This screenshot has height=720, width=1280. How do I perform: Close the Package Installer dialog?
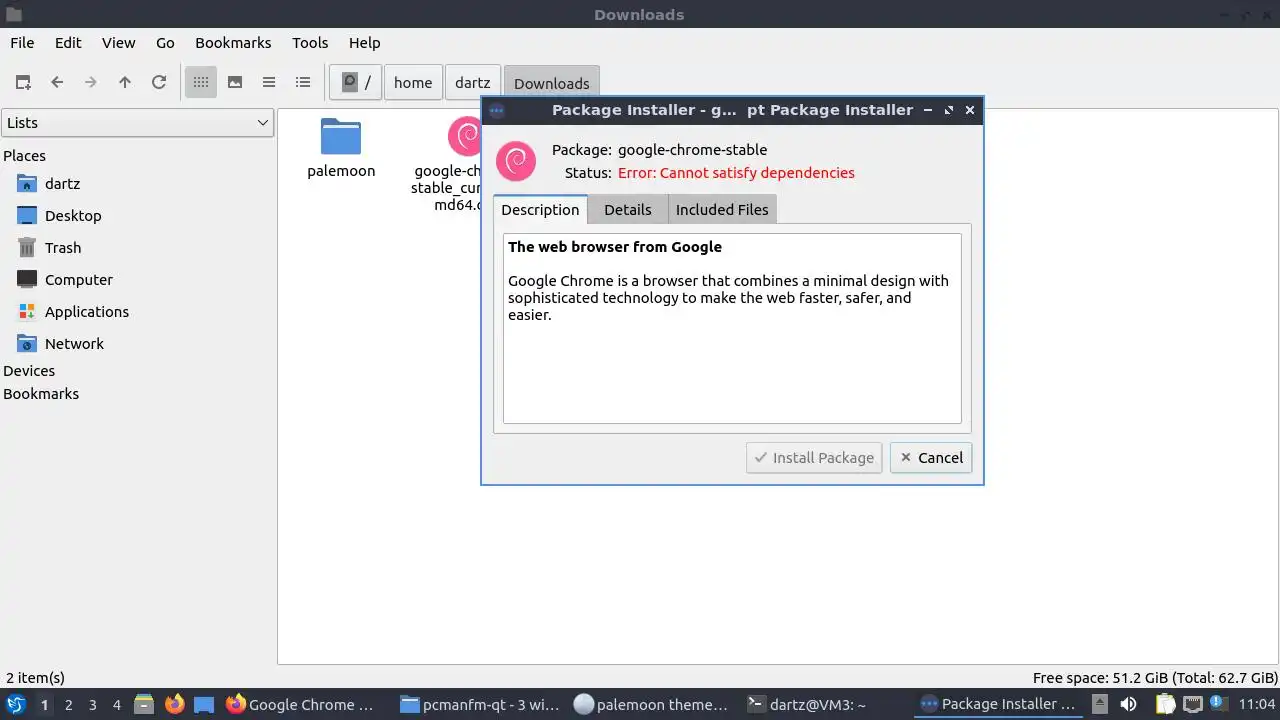970,110
